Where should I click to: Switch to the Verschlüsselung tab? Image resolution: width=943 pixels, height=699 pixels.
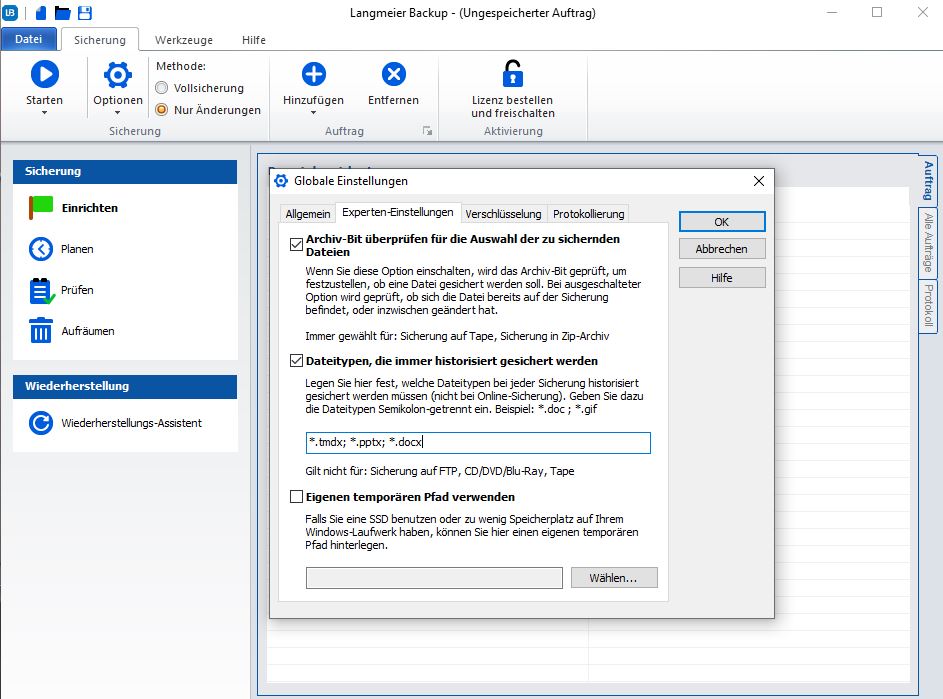503,214
